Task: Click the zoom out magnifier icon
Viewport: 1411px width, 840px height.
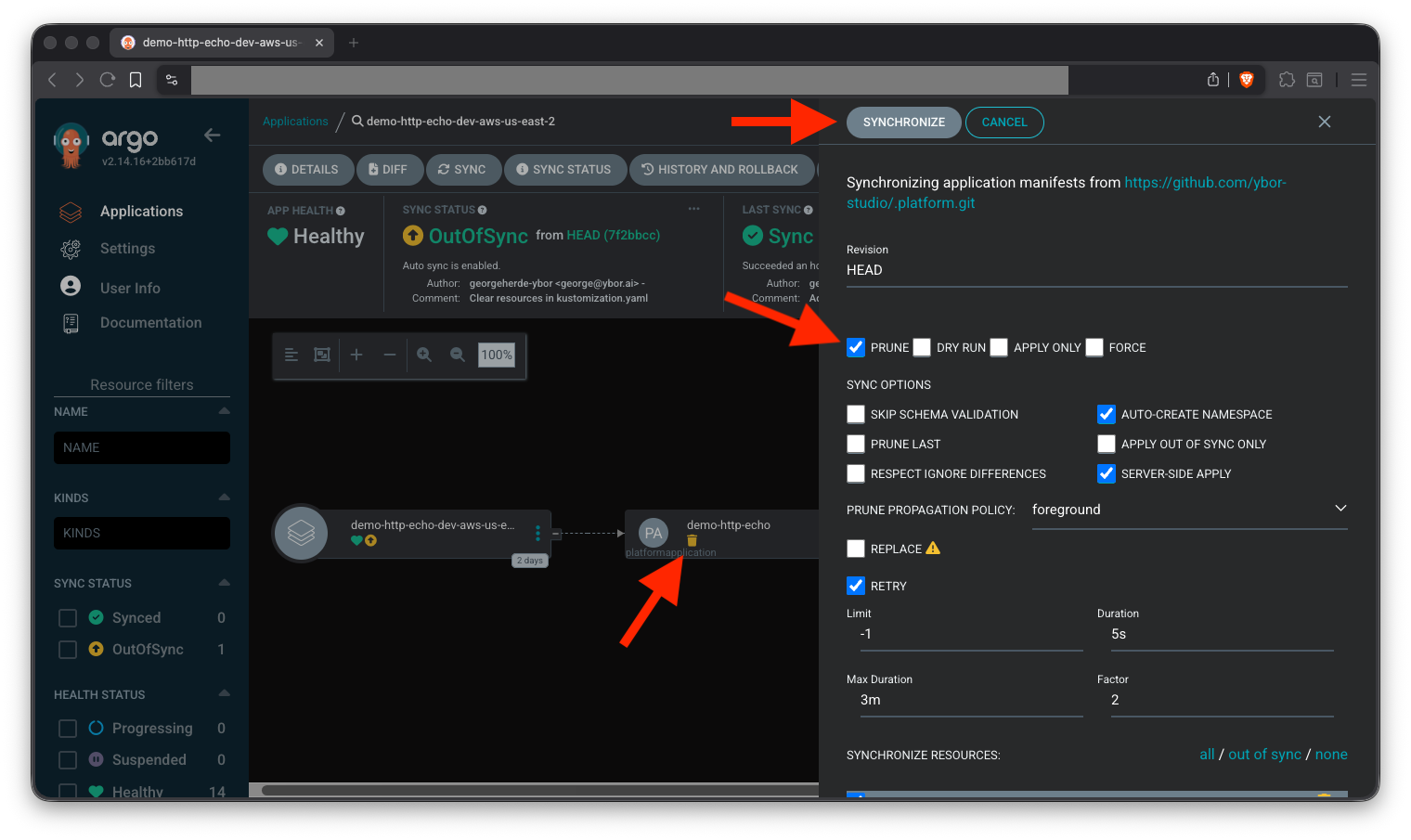Action: click(458, 355)
